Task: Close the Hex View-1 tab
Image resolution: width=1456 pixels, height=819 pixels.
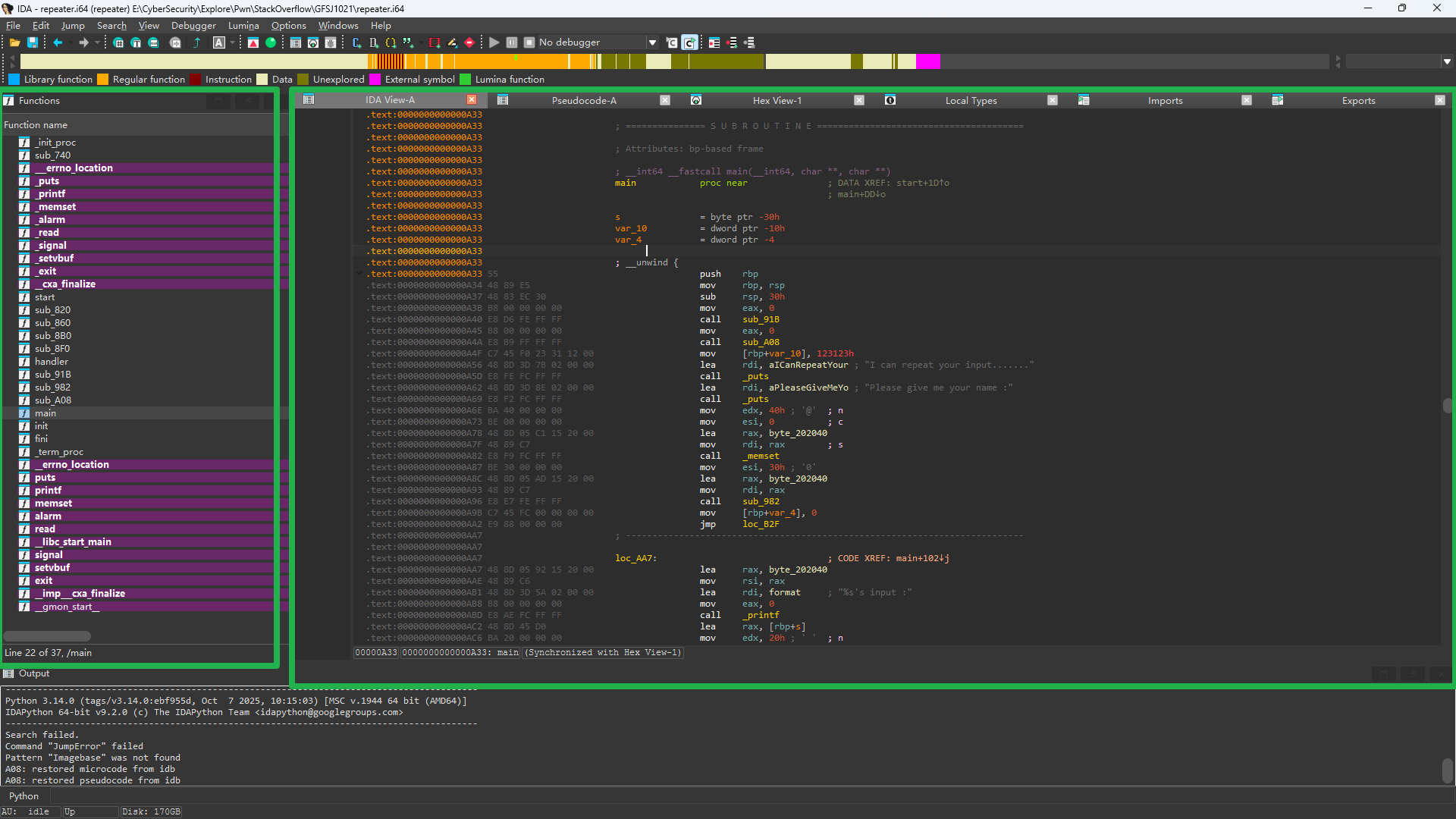Action: (859, 101)
